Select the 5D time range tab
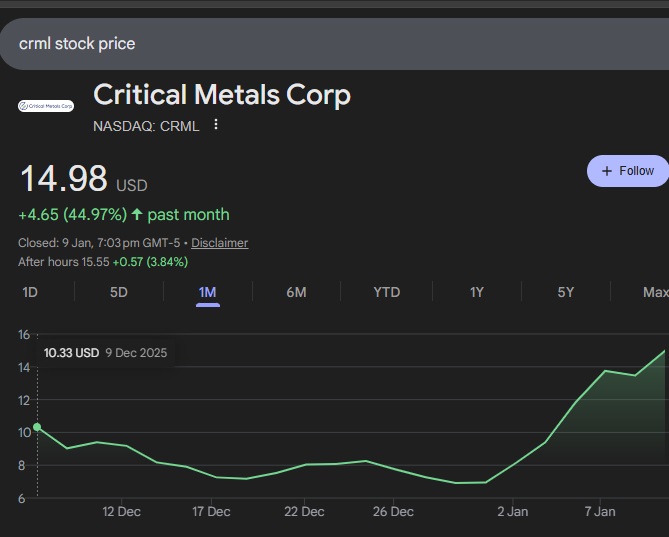 coord(119,292)
